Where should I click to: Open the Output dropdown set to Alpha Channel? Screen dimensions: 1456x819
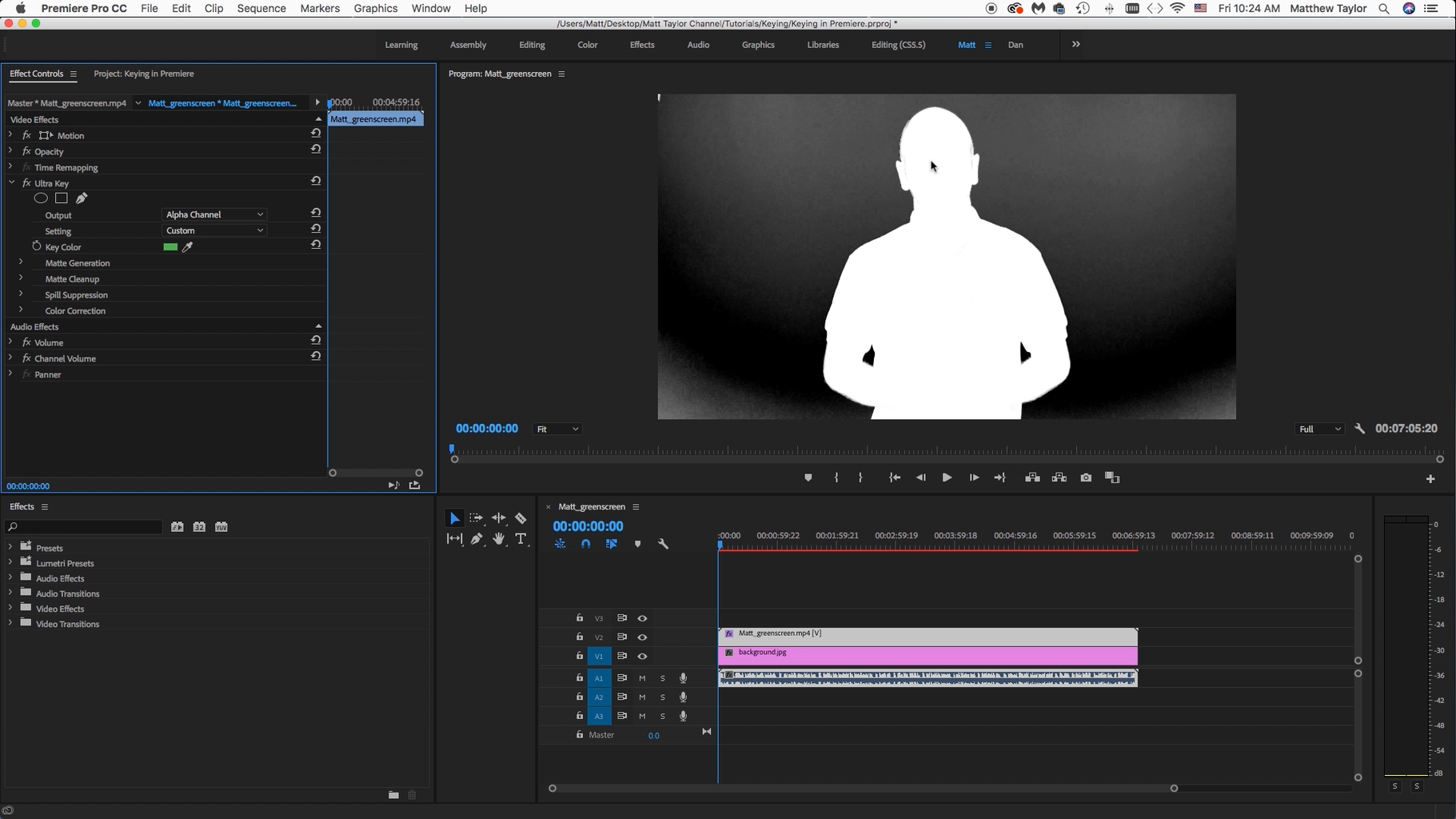coord(213,214)
